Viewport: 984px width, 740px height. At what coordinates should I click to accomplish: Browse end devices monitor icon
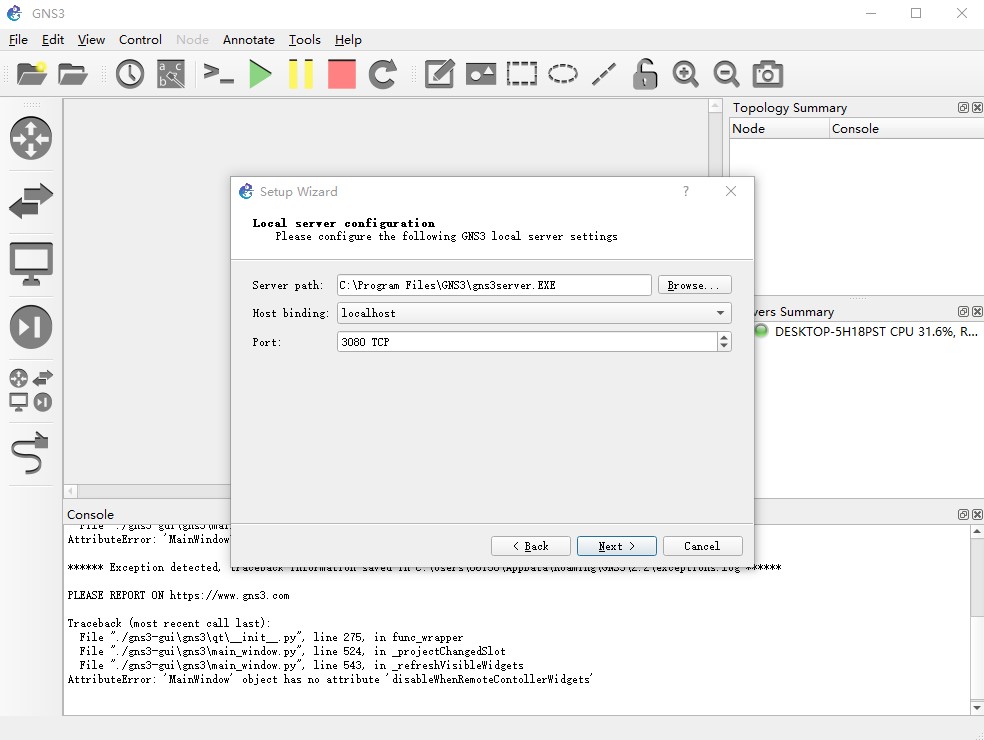[31, 264]
